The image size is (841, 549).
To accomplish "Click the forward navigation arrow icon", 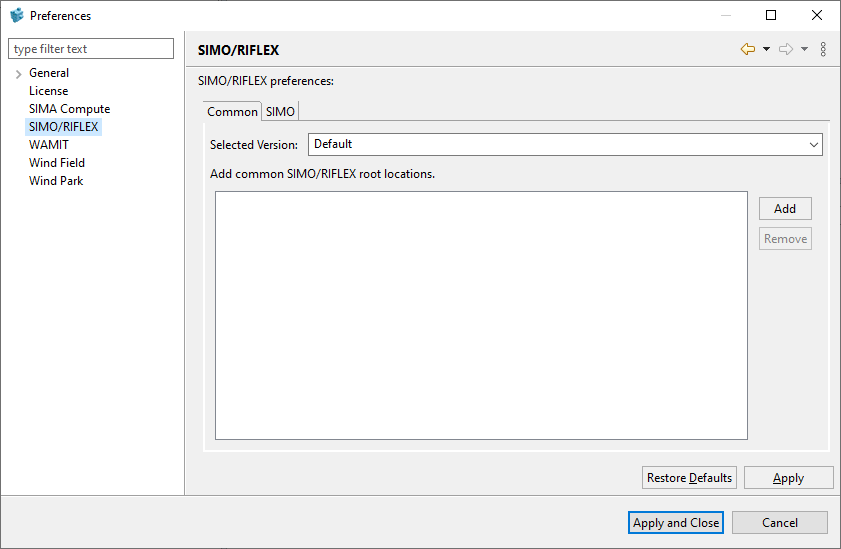I will (x=785, y=49).
